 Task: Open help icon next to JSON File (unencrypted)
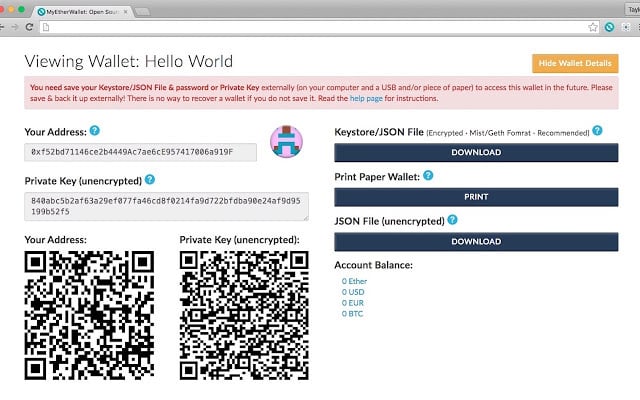point(452,220)
